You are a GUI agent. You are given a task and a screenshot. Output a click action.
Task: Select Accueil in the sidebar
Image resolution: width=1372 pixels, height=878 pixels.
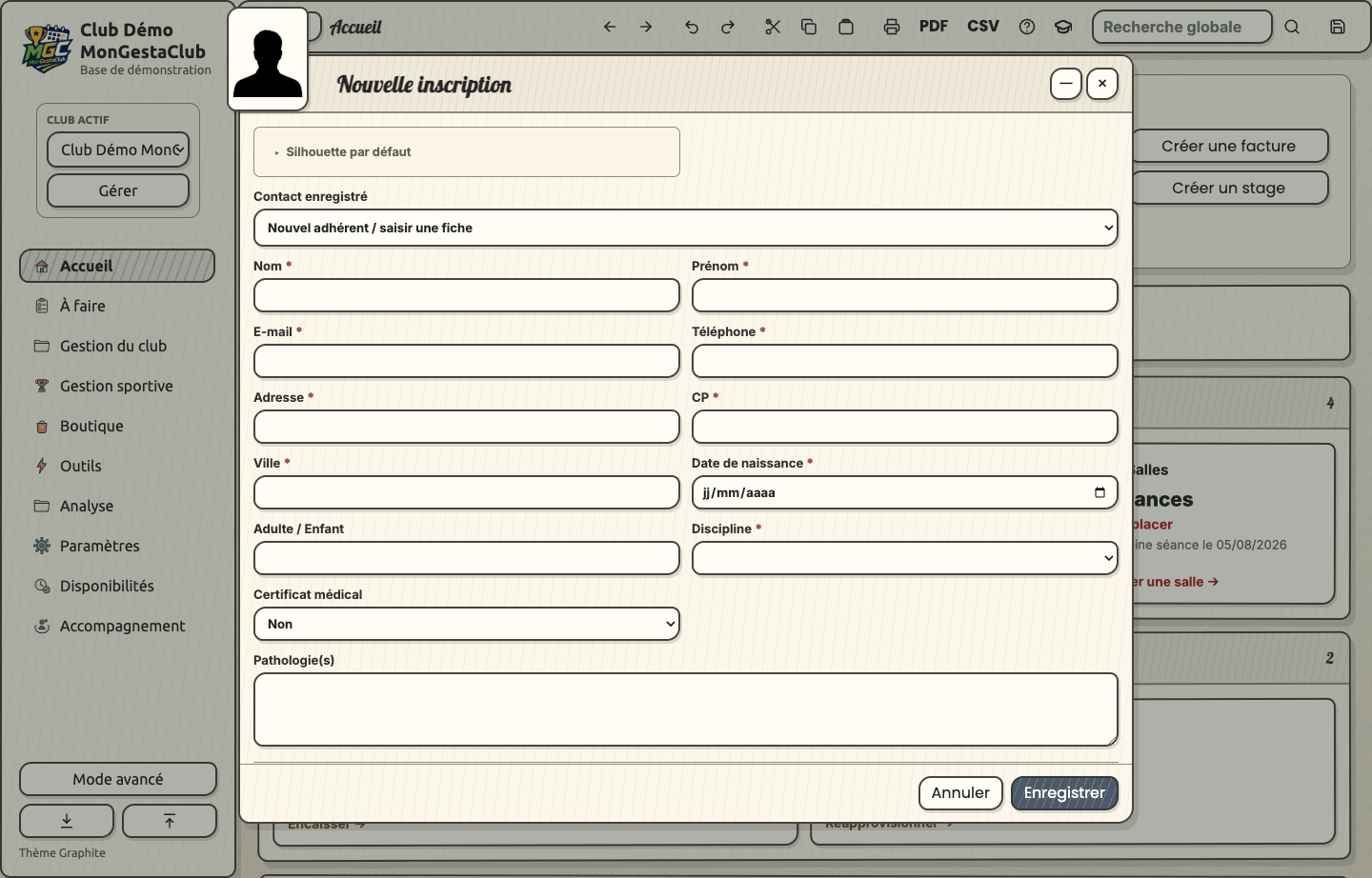pos(117,266)
